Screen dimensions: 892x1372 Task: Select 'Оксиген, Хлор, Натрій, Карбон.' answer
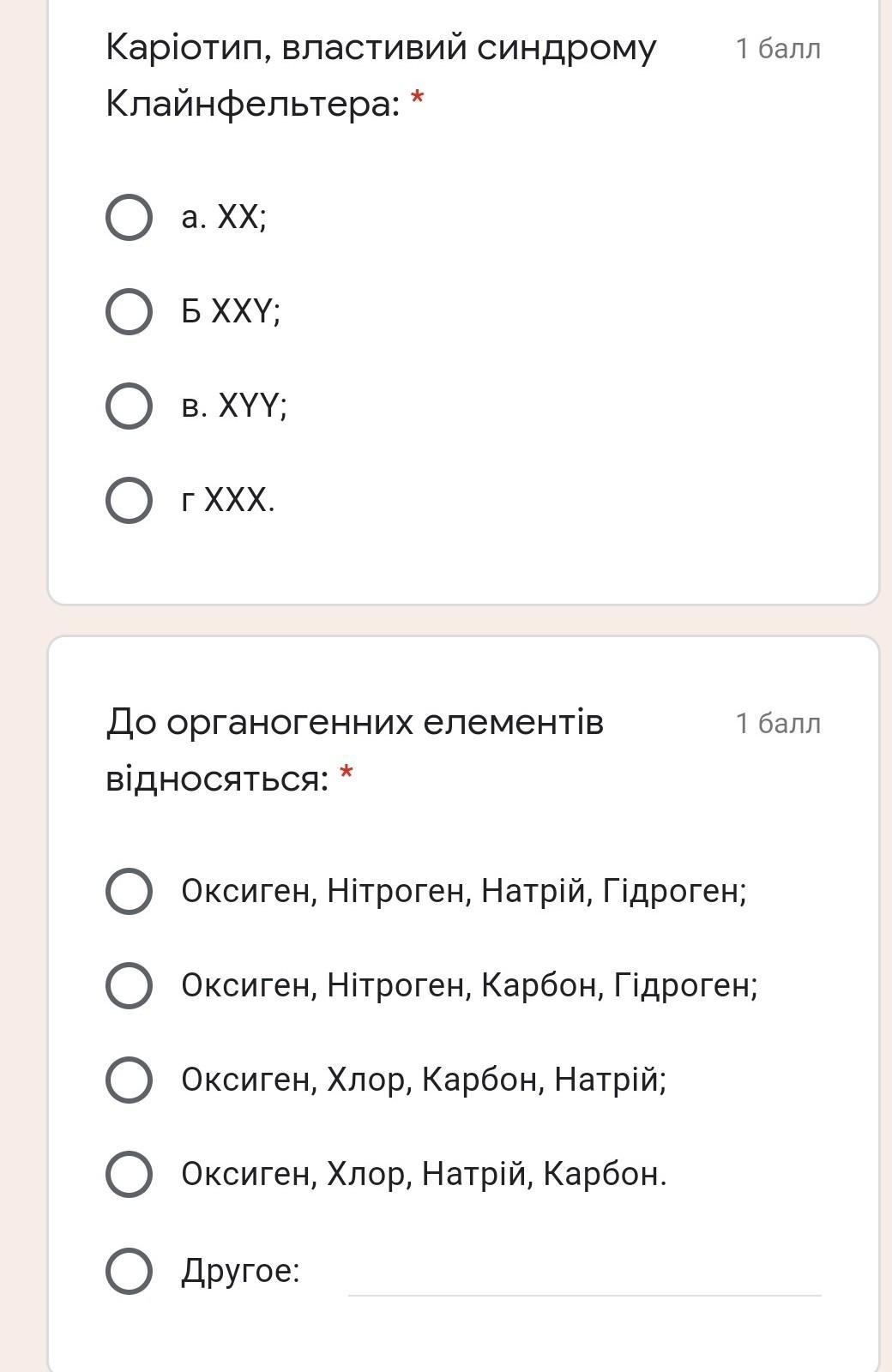click(130, 1174)
